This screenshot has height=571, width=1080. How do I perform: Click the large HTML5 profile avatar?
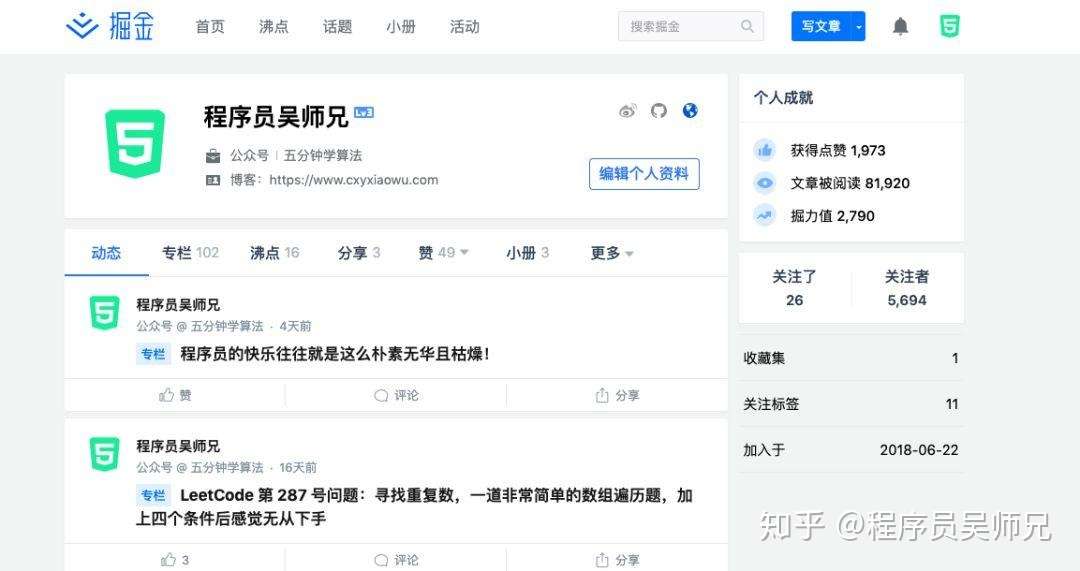tap(135, 143)
